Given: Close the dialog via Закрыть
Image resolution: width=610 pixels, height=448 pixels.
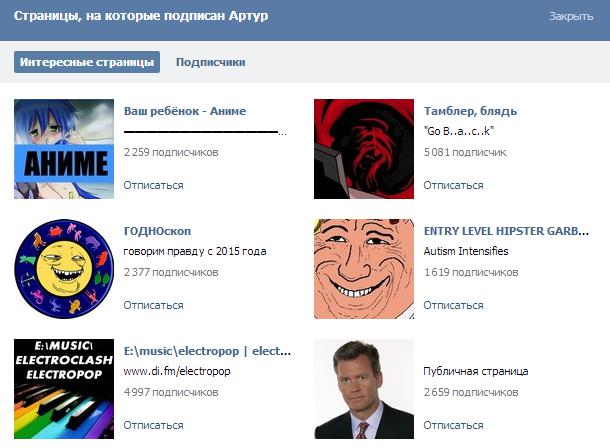Looking at the screenshot, I should [571, 16].
